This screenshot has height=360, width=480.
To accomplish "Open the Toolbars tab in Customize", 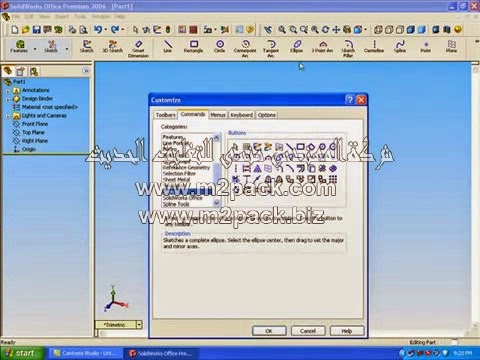I will 166,115.
